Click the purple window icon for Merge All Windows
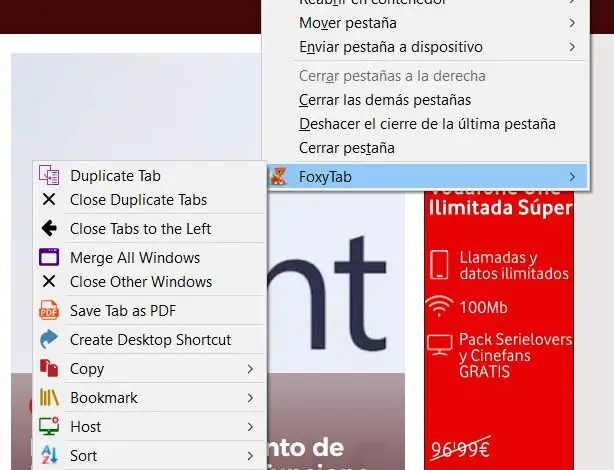614x470 pixels. click(49, 257)
